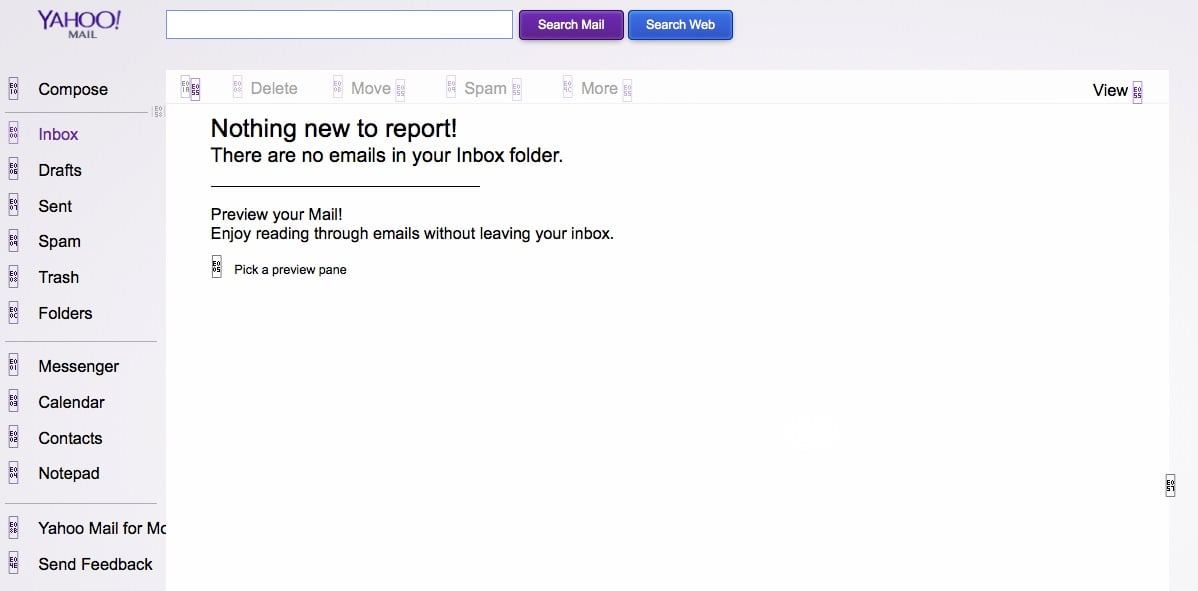Expand the toolbar Spam dropdown arrow
Image resolution: width=1198 pixels, height=591 pixels.
[516, 90]
